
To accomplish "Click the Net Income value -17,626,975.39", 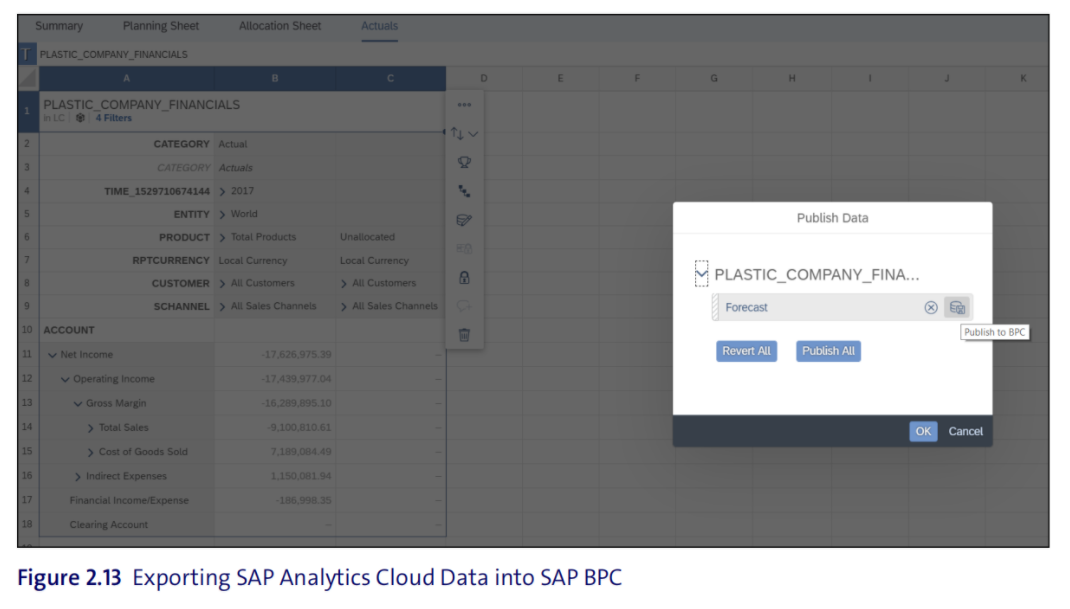I will [x=296, y=354].
